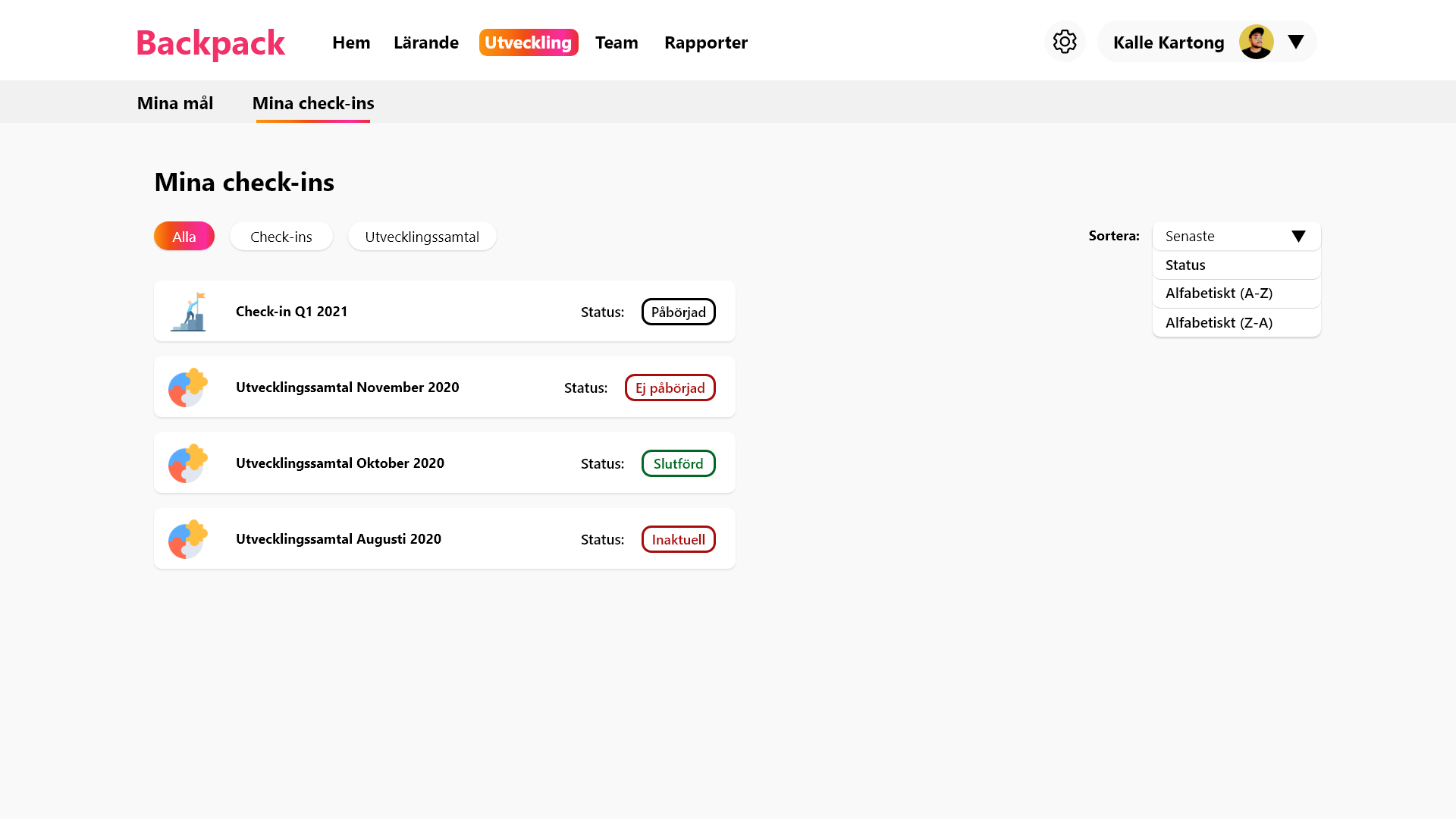Open the Lärande menu item
This screenshot has height=819, width=1456.
(426, 42)
